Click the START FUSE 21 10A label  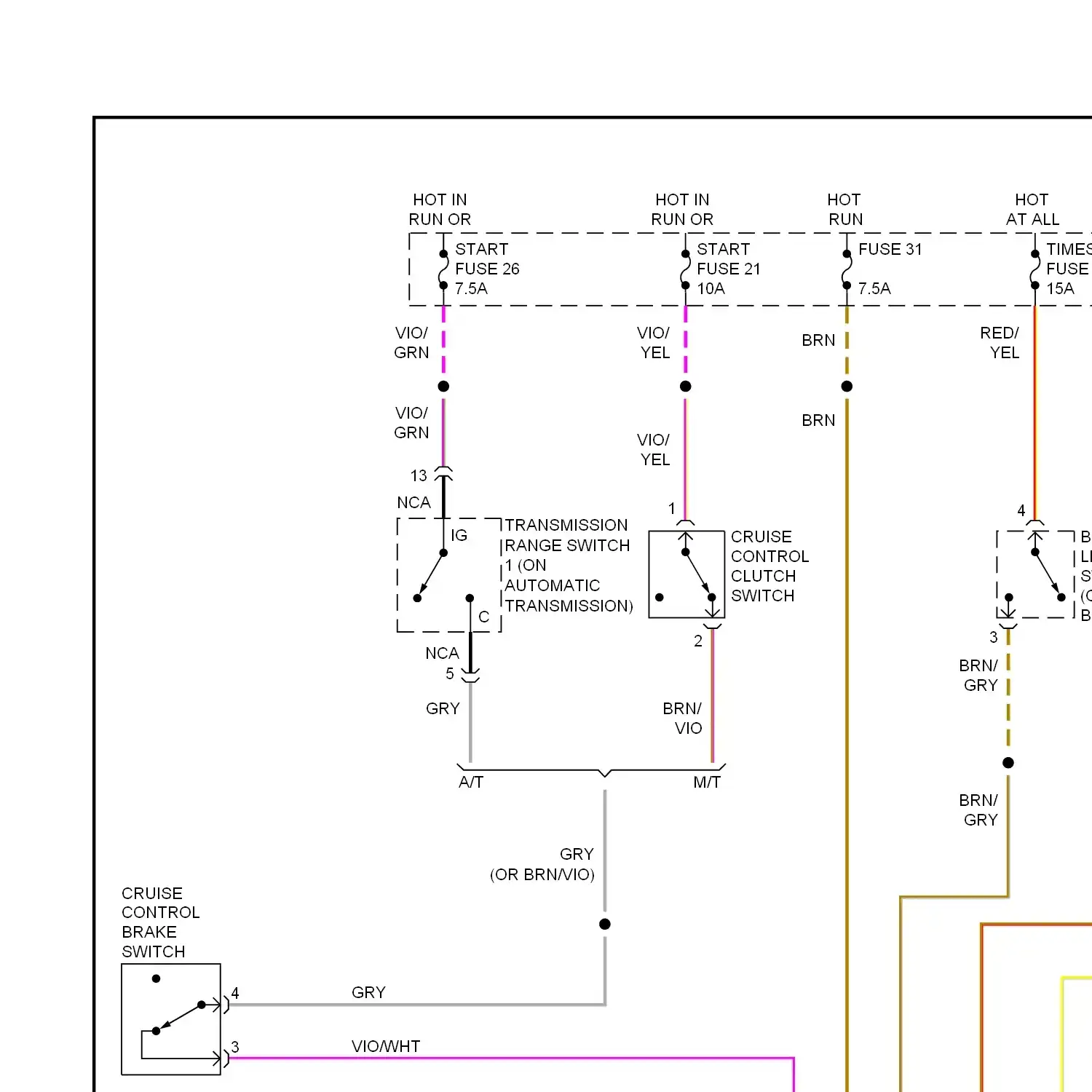coord(729,269)
